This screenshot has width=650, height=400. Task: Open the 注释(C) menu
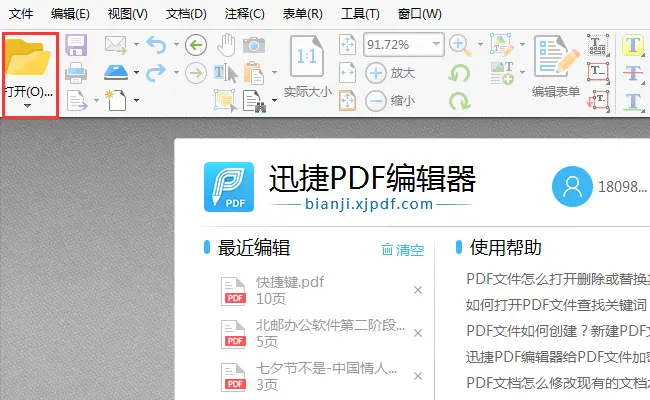click(x=245, y=14)
